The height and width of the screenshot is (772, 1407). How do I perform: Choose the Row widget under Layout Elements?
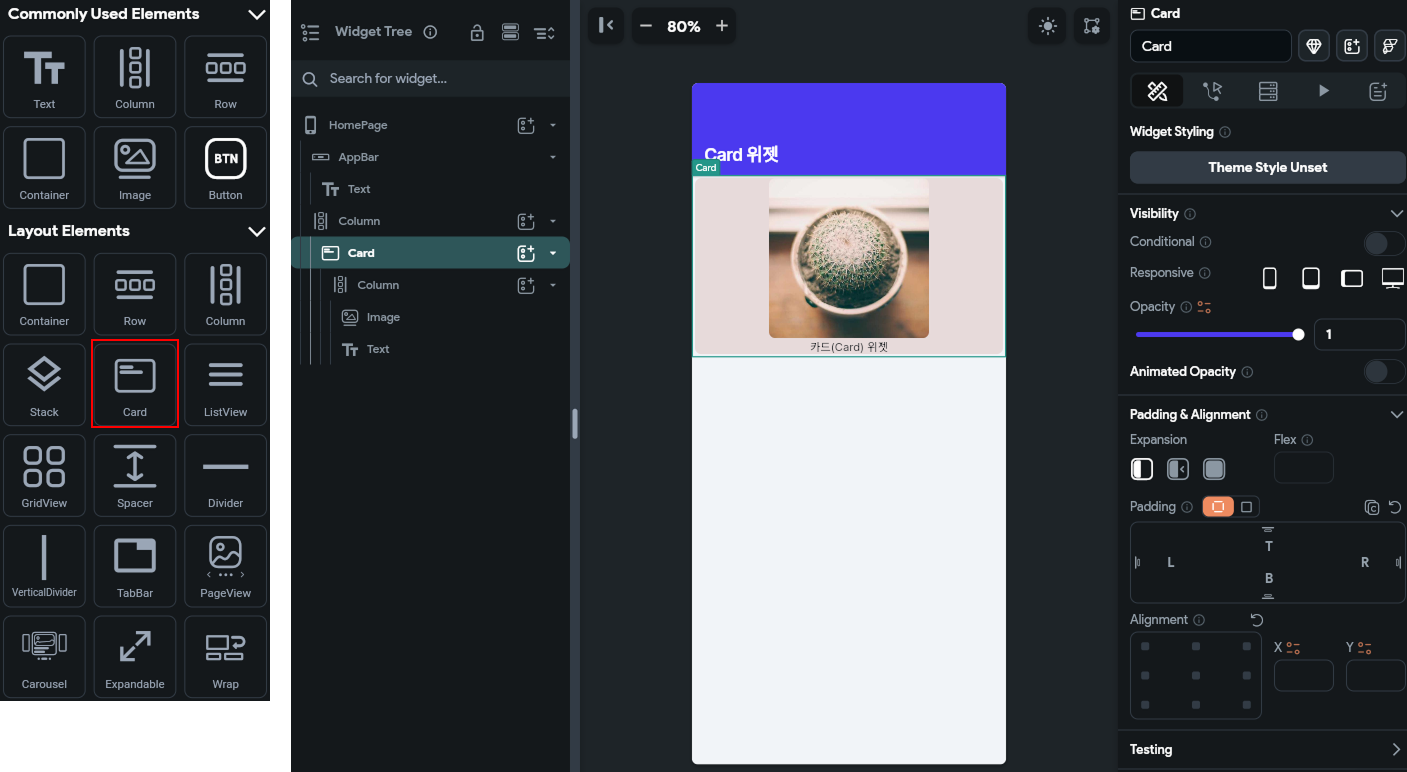135,294
